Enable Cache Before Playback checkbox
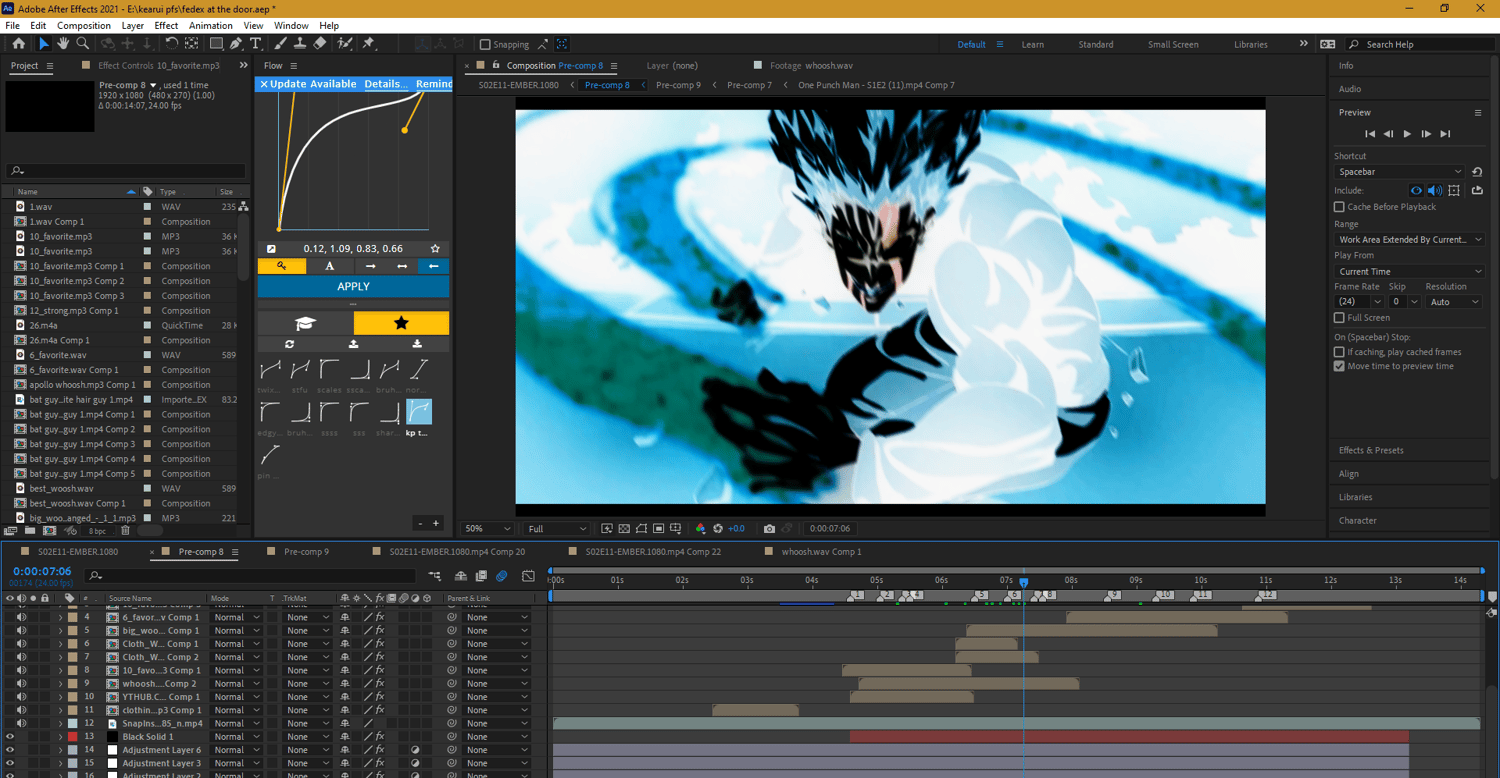The height and width of the screenshot is (778, 1500). click(1339, 207)
